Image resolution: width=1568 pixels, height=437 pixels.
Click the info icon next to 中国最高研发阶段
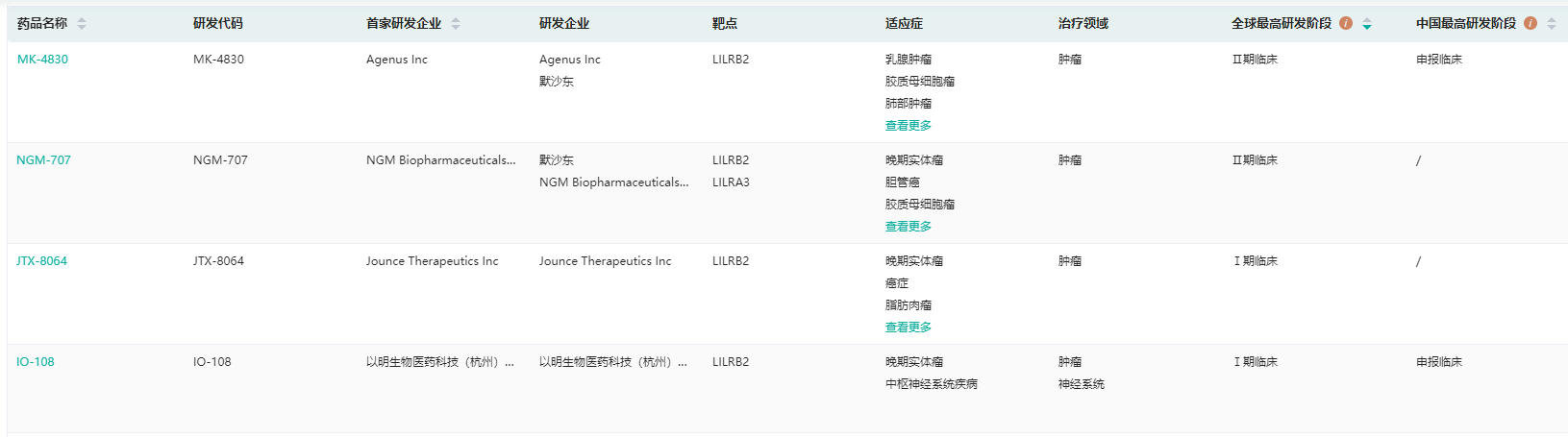point(1531,23)
